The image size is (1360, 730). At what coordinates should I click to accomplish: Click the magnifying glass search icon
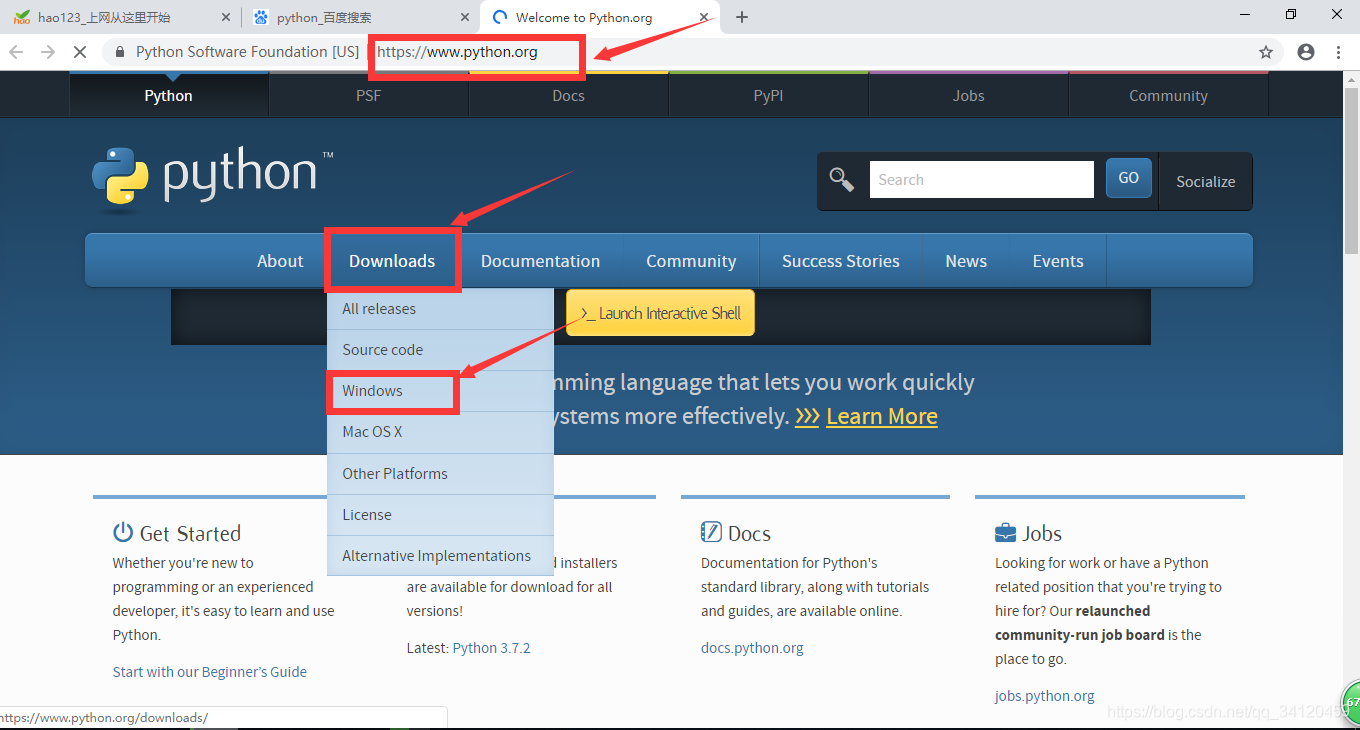(842, 180)
